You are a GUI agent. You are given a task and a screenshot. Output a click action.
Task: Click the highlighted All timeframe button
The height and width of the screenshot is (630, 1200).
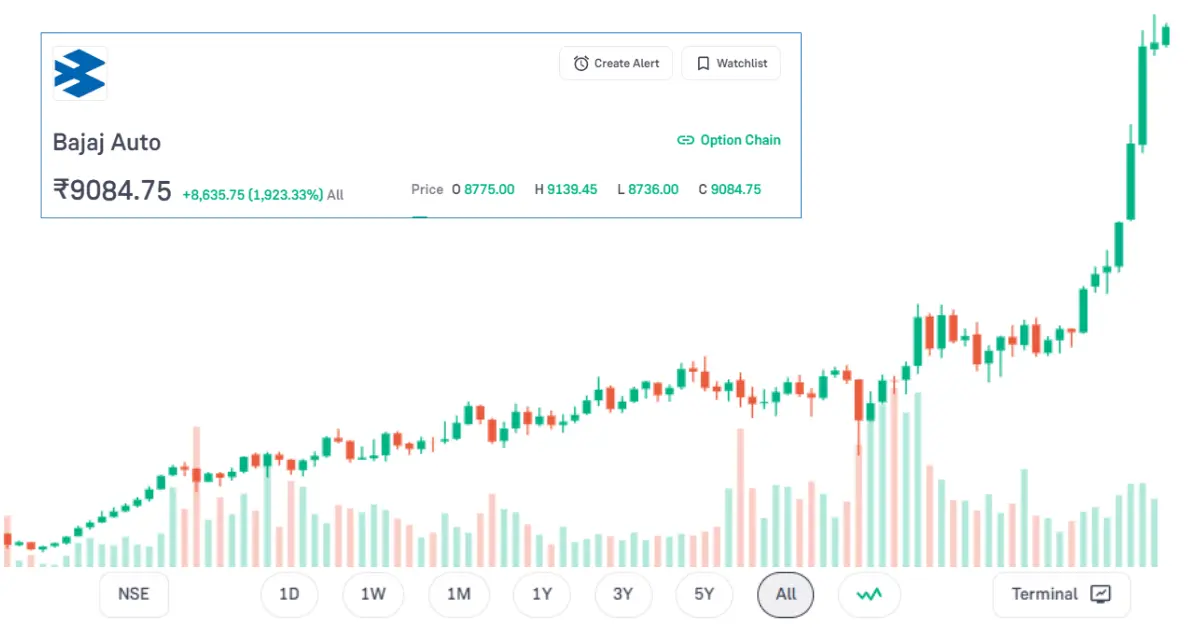785,594
